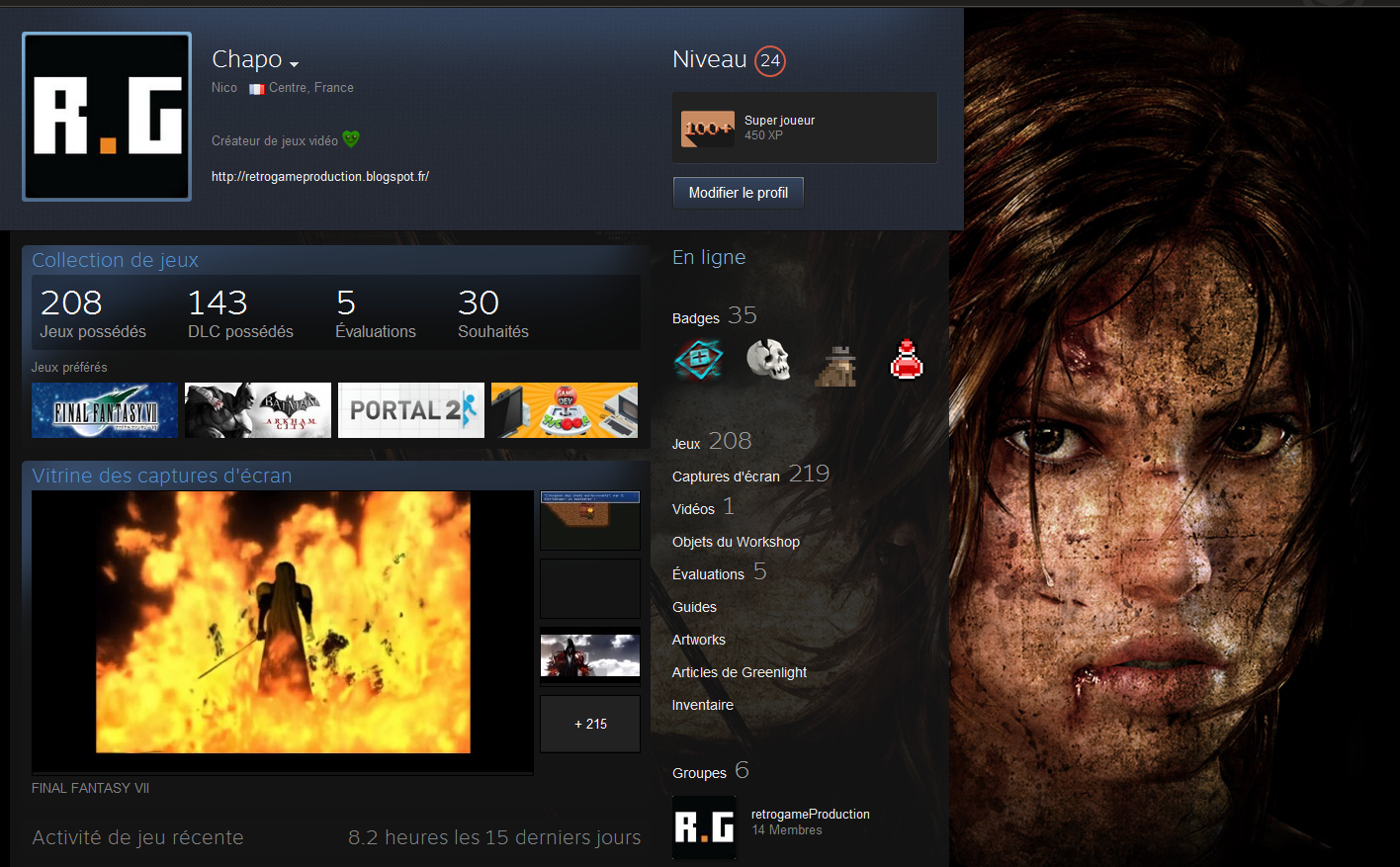1400x867 pixels.
Task: Click the FINAL FANTASY VII caption text
Action: click(x=90, y=788)
